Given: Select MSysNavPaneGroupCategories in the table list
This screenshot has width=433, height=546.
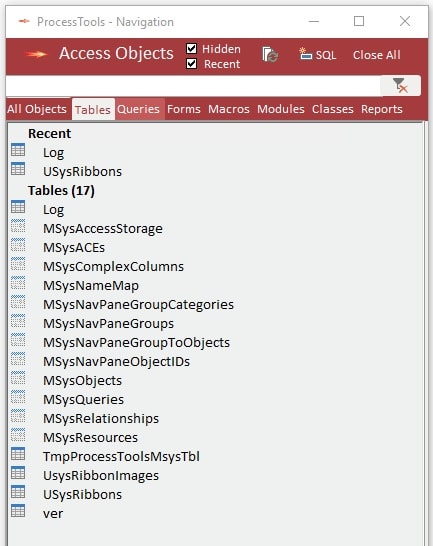Looking at the screenshot, I should point(138,305).
